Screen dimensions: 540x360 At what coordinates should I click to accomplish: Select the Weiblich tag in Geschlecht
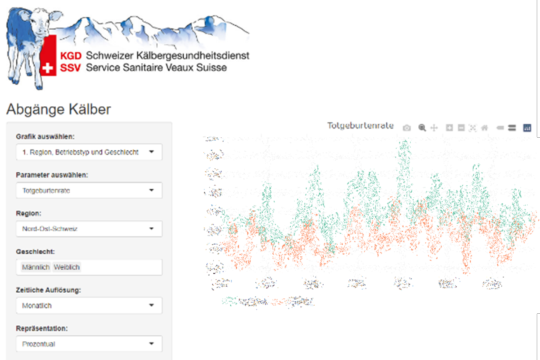(66, 267)
